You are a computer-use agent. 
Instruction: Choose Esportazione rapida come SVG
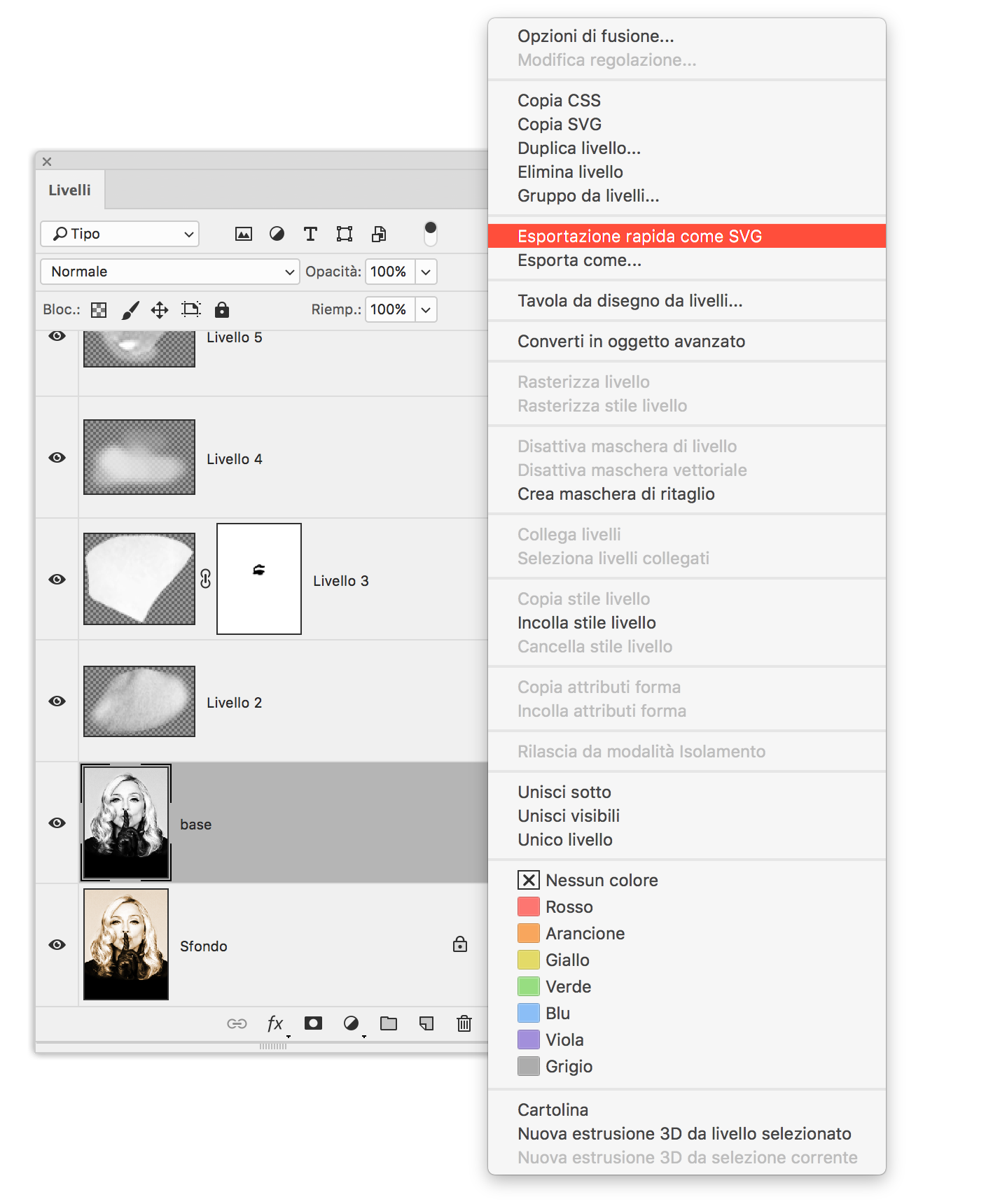tap(639, 237)
